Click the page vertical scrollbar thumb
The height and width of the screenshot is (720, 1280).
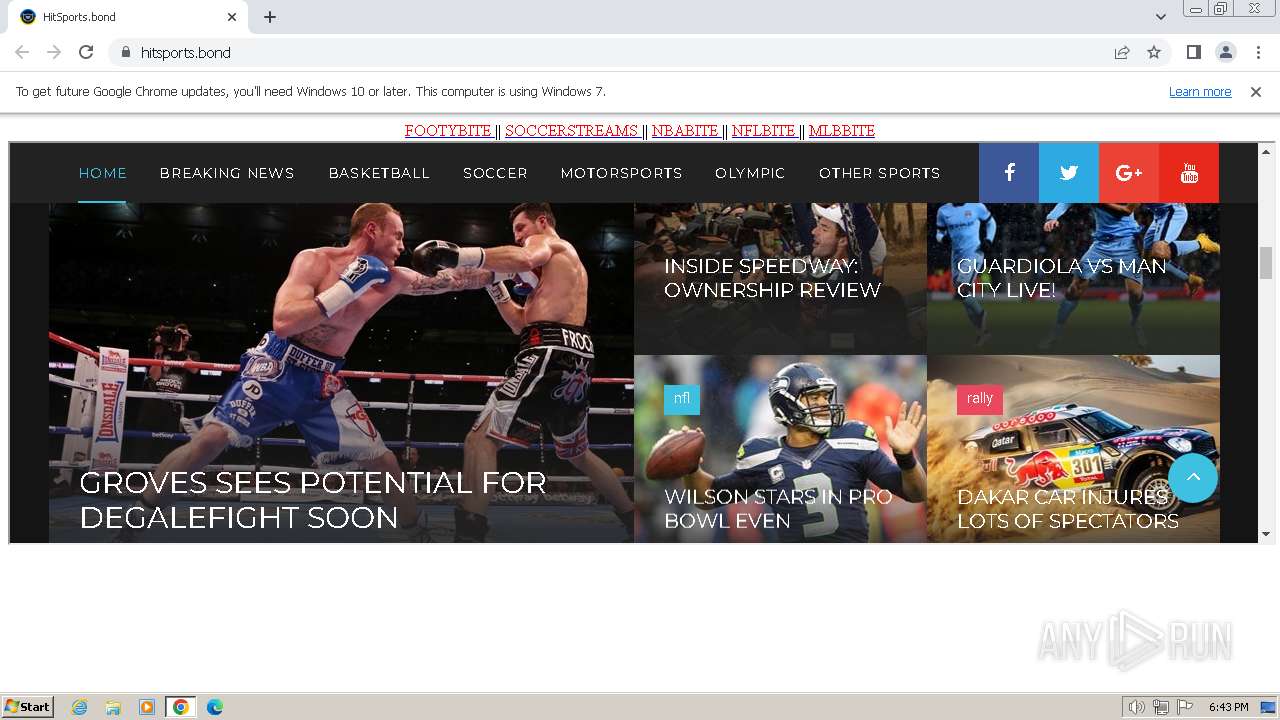(1266, 263)
